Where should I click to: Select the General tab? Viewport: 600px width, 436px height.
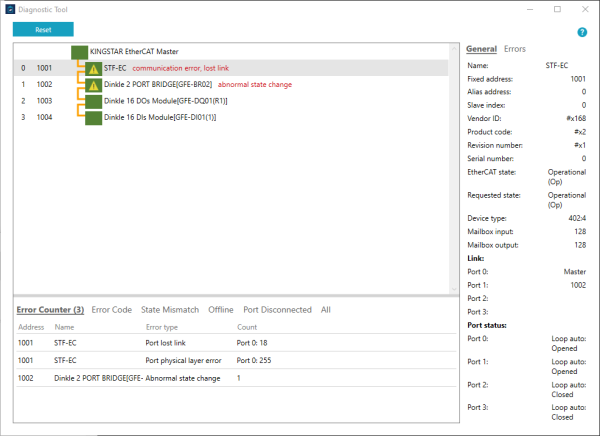[481, 48]
